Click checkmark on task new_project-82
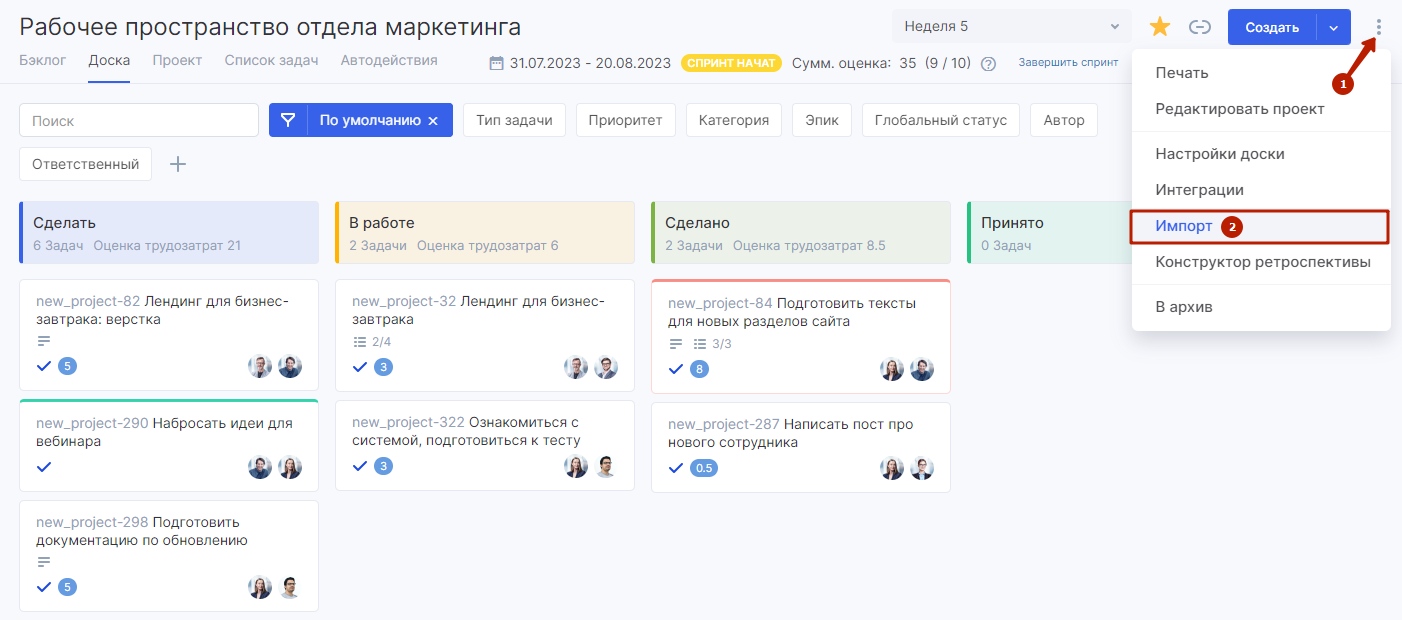1402x620 pixels. tap(44, 366)
